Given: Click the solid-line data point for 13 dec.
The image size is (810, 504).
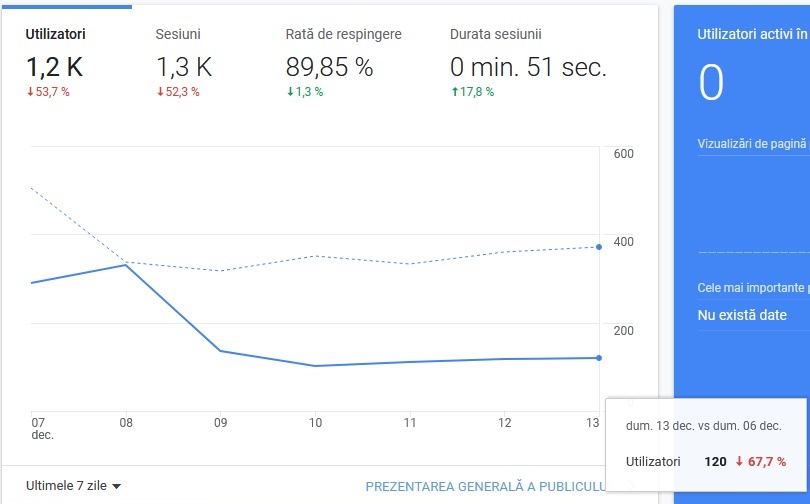Looking at the screenshot, I should pyautogui.click(x=599, y=358).
